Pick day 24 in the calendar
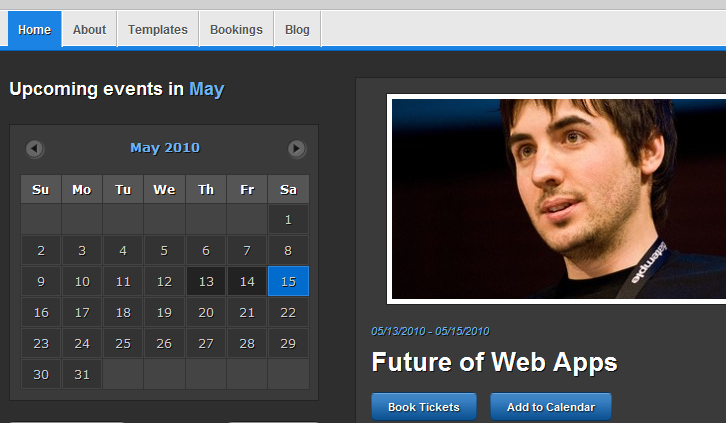 82,343
